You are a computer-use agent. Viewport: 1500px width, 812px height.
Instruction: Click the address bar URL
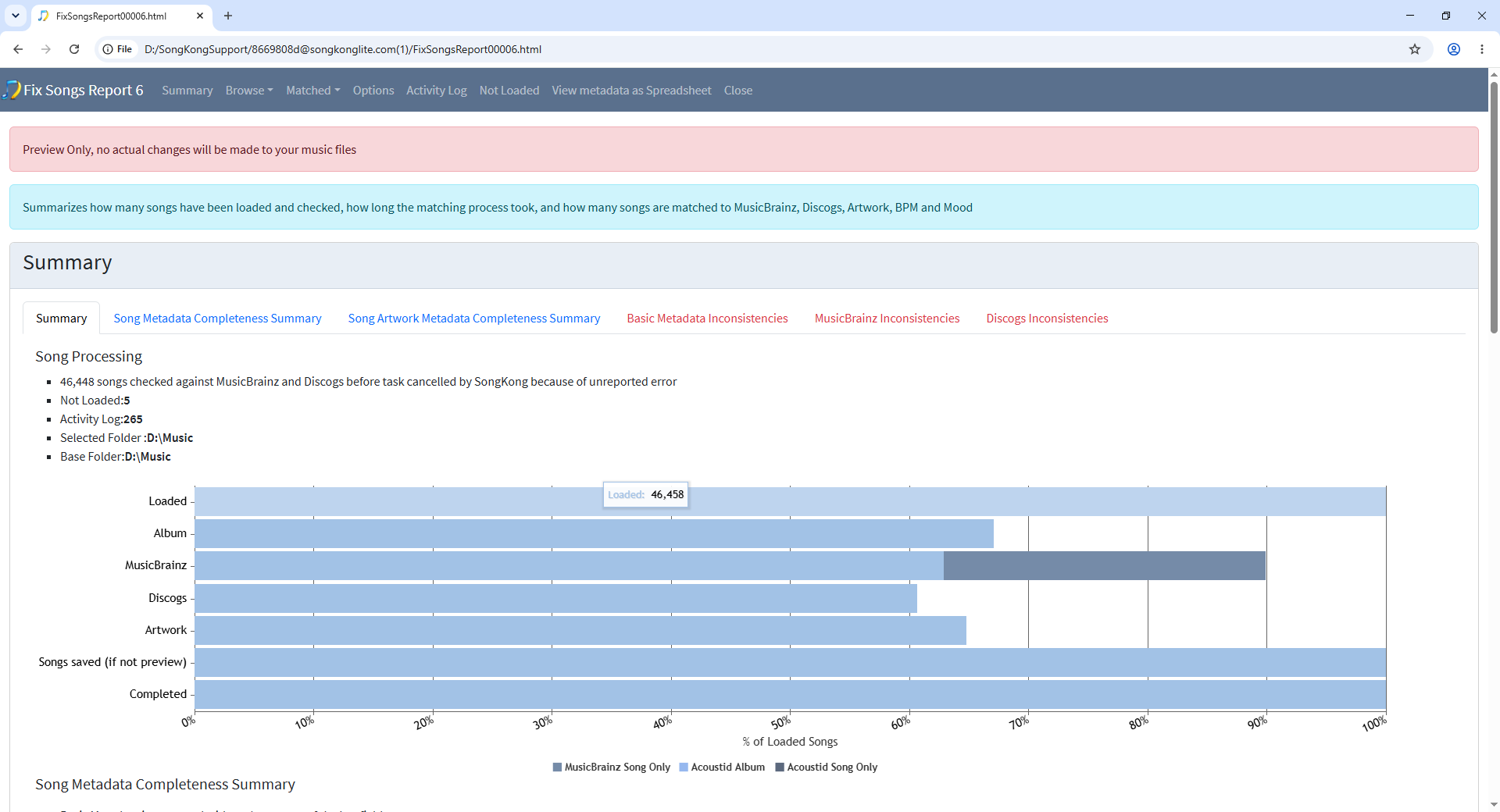pos(343,49)
